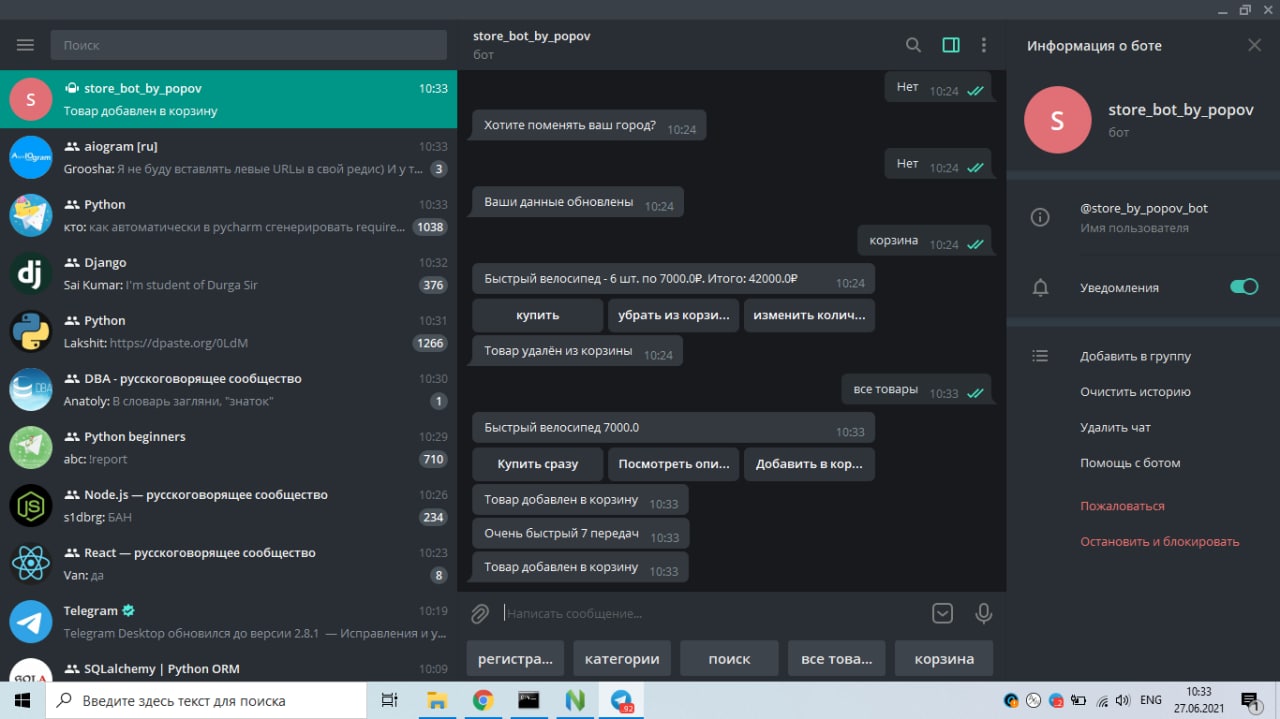Viewport: 1280px width, 719px height.
Task: Click the Ваши данные обновлены message
Action: pos(578,202)
